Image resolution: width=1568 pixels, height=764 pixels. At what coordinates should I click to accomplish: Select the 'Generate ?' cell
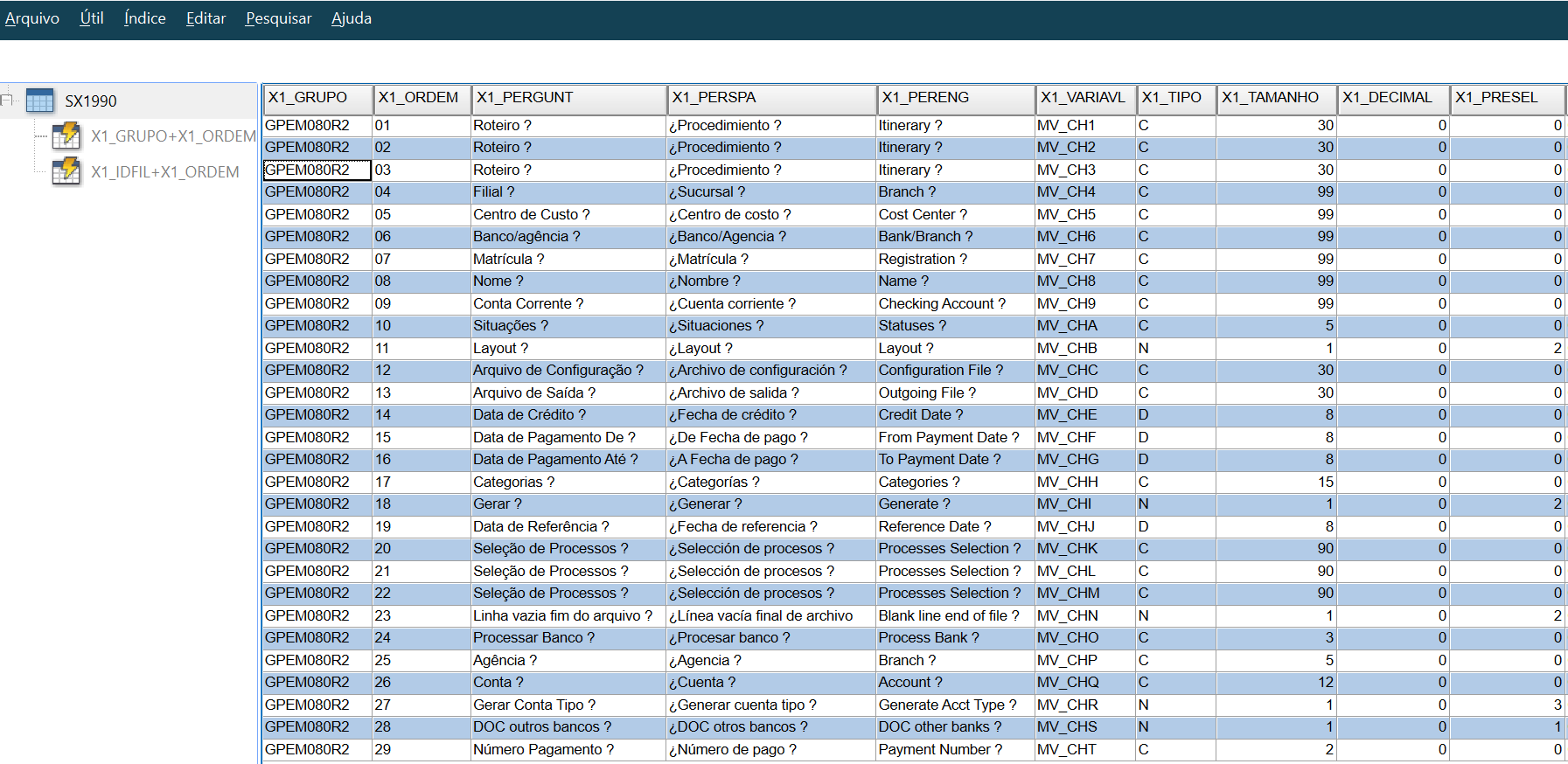[x=955, y=504]
